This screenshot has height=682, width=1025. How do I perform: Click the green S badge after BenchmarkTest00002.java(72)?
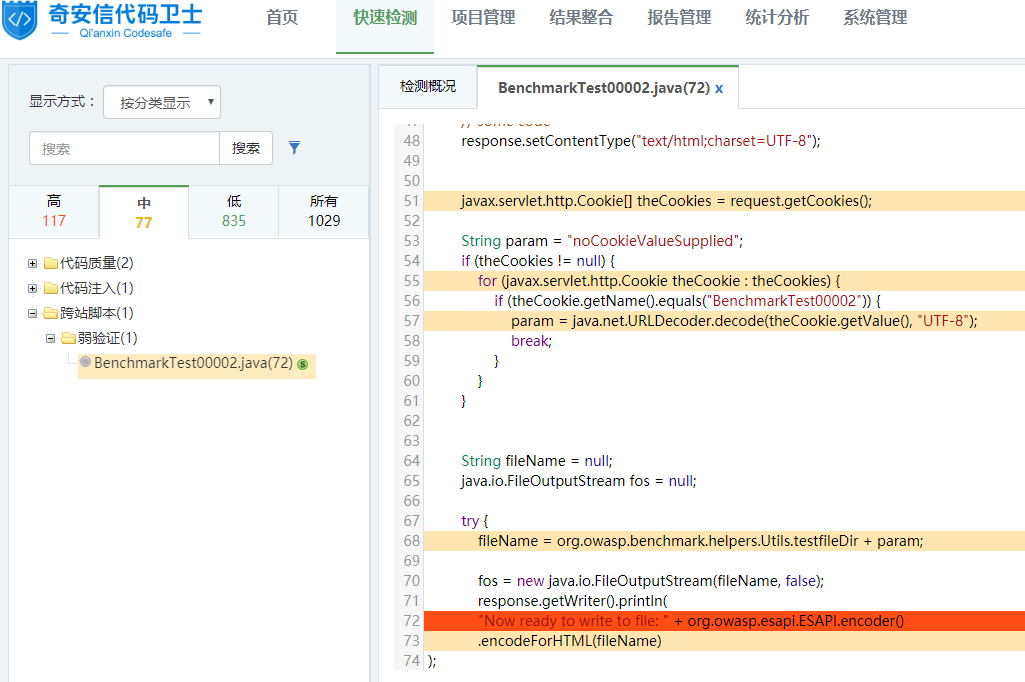pyautogui.click(x=302, y=364)
